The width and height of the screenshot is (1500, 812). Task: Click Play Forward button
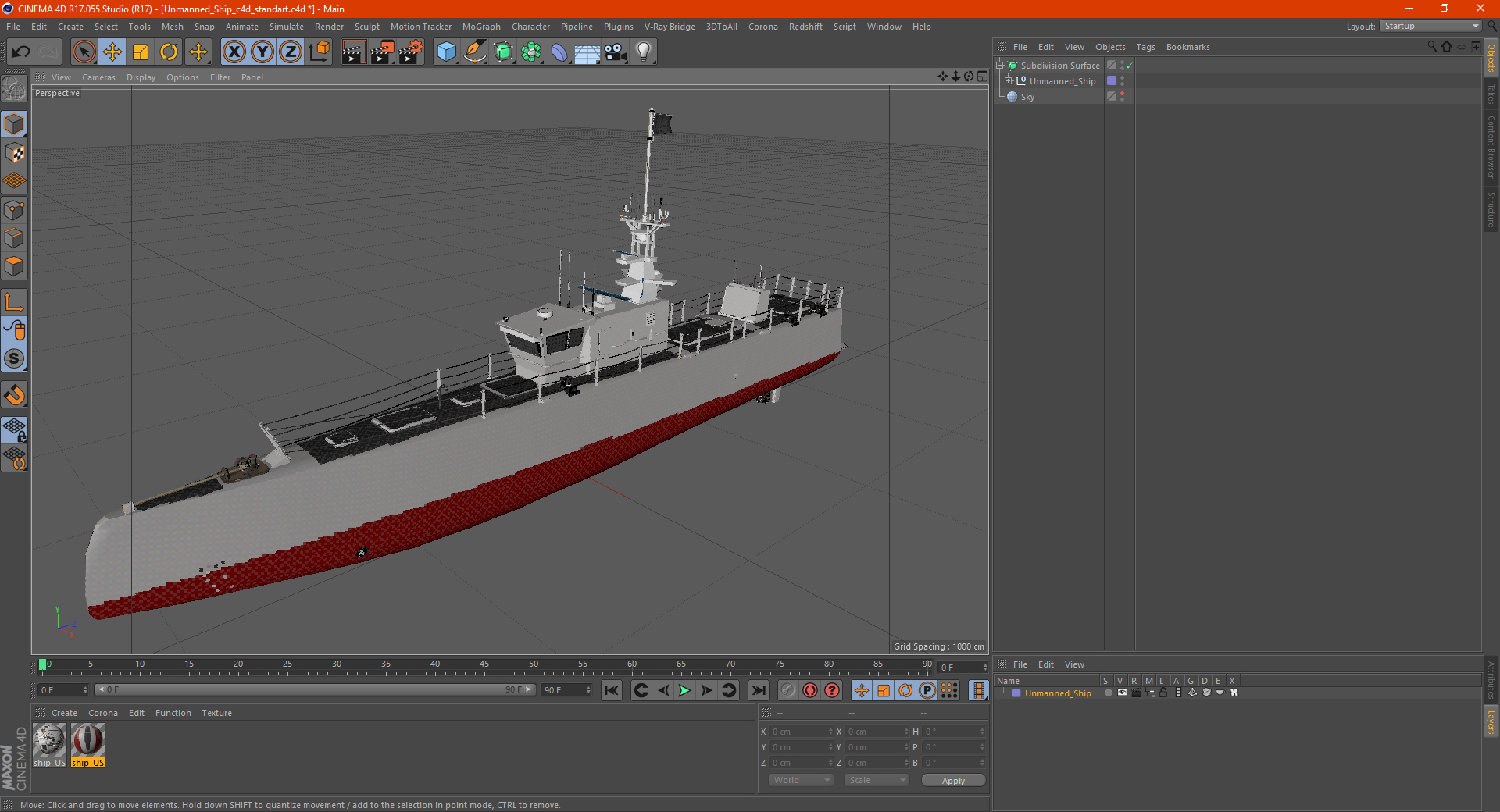click(x=684, y=690)
